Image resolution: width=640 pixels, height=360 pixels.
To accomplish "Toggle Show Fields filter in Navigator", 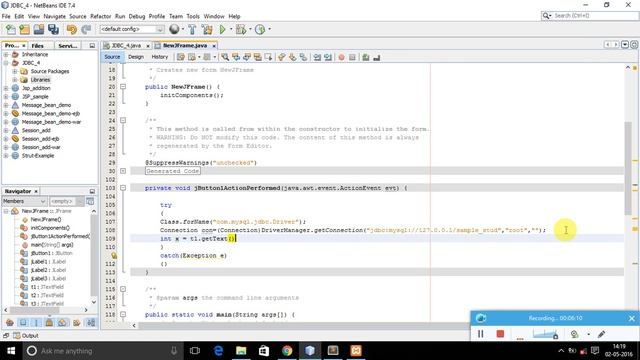I will tap(23, 323).
